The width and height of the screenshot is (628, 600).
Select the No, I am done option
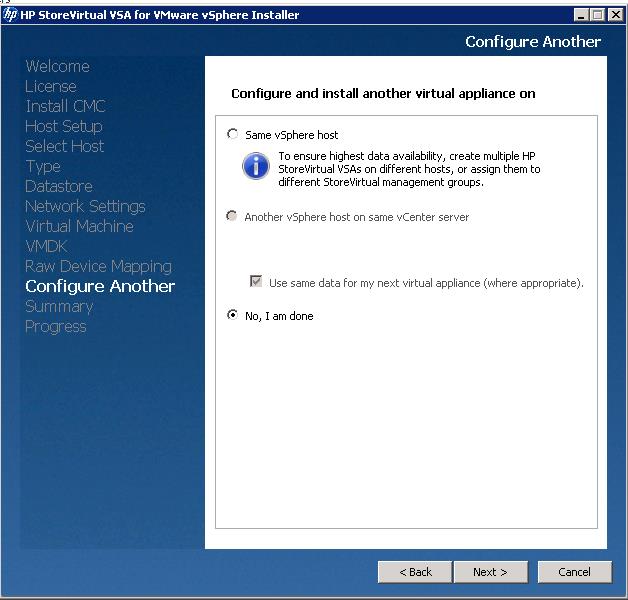[232, 315]
